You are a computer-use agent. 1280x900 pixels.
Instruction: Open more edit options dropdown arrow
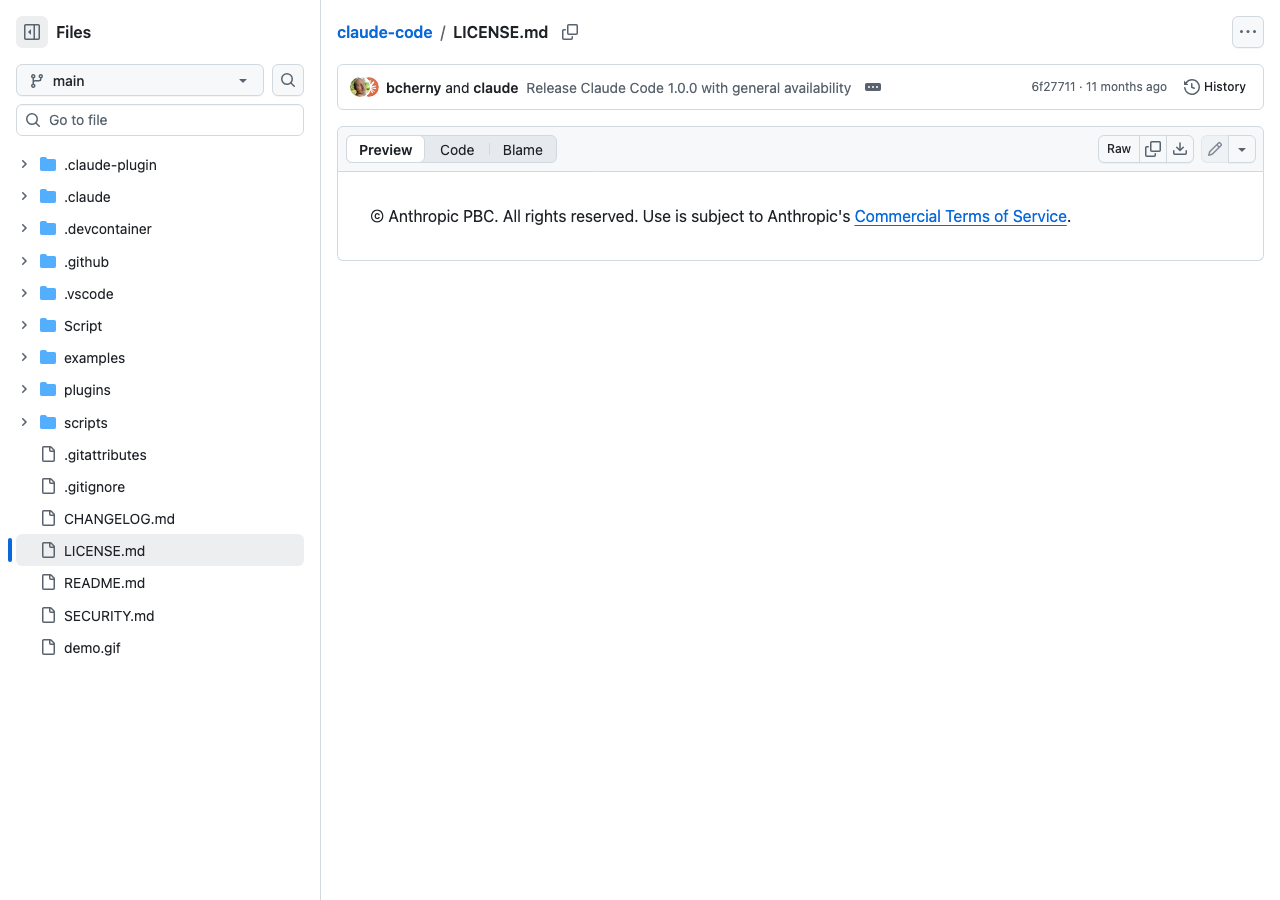point(1242,149)
